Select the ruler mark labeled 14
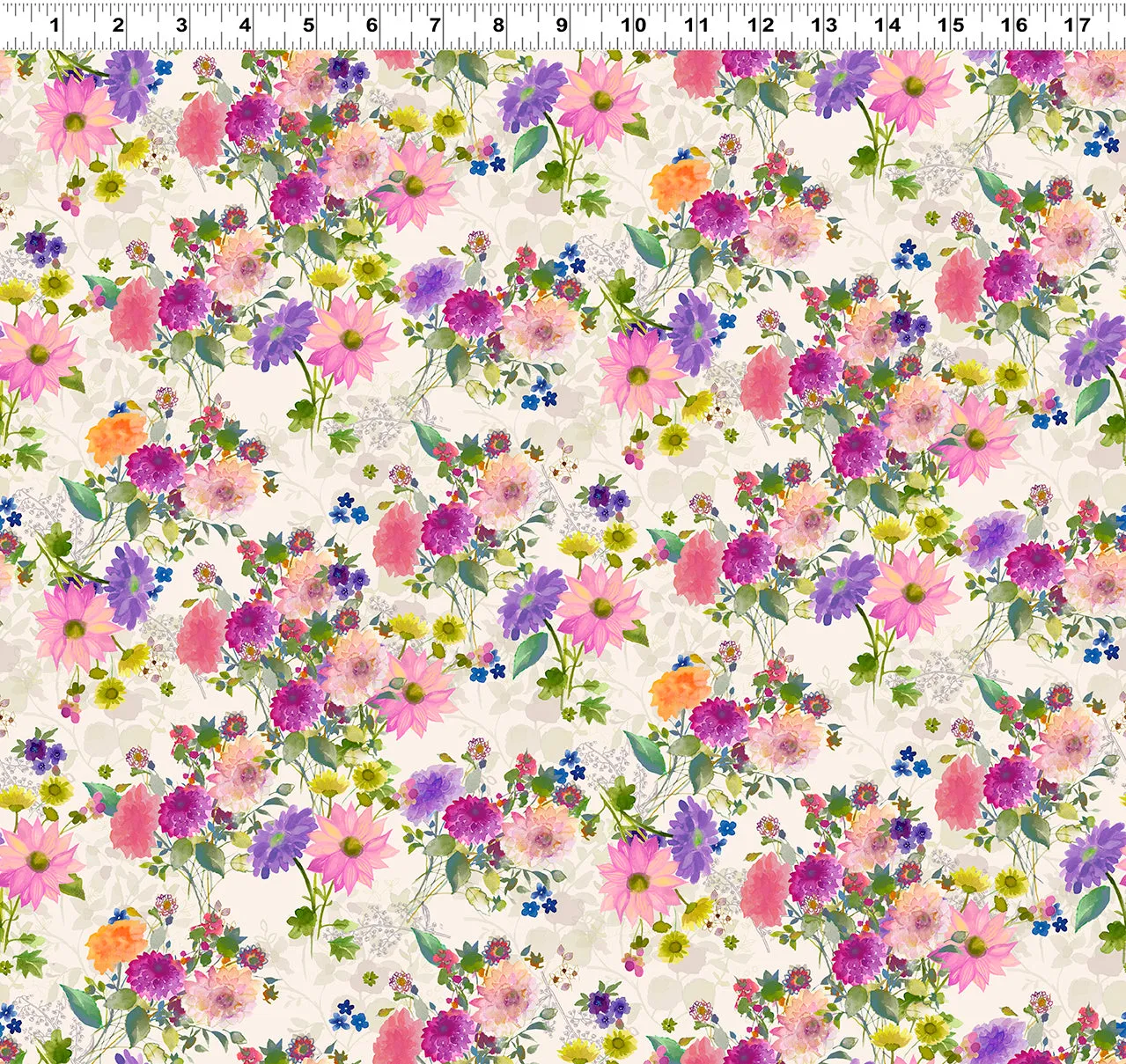Screen dimensions: 1126x1064 (887, 24)
